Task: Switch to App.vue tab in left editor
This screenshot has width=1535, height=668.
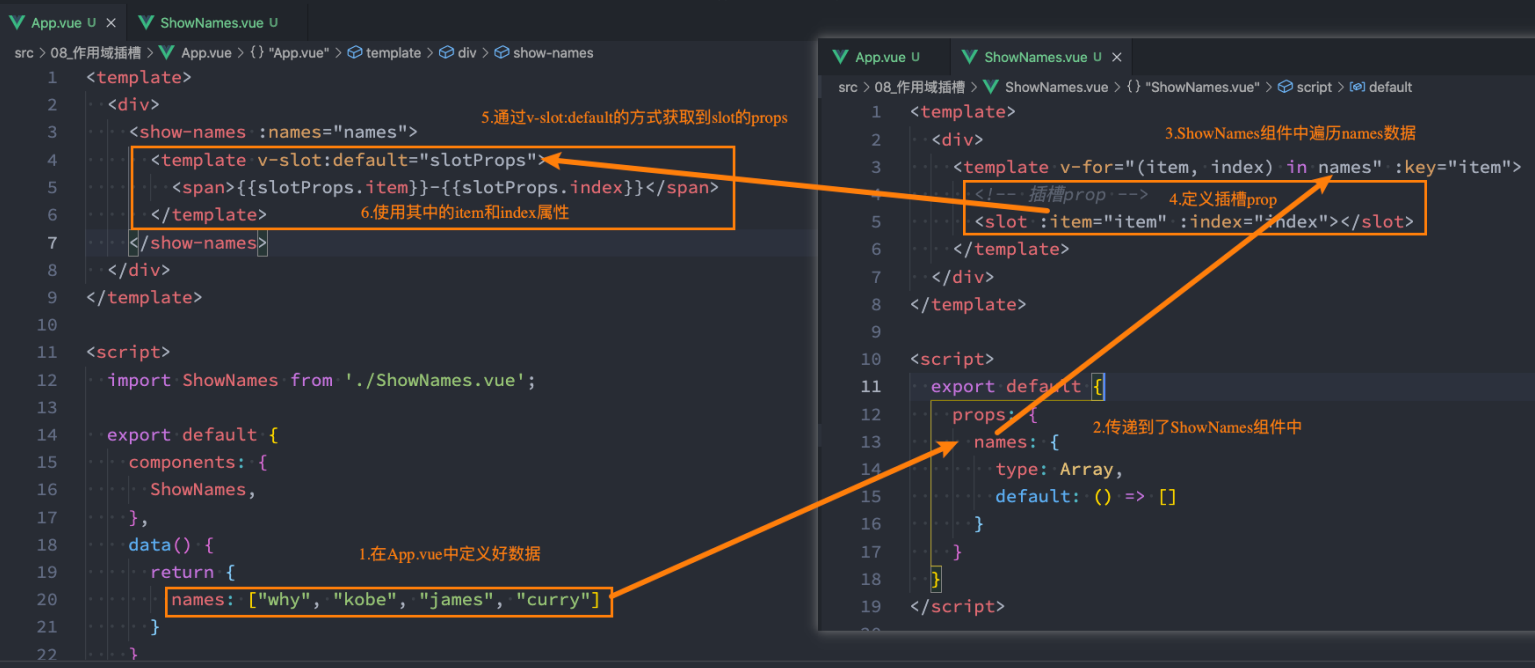Action: pos(62,22)
